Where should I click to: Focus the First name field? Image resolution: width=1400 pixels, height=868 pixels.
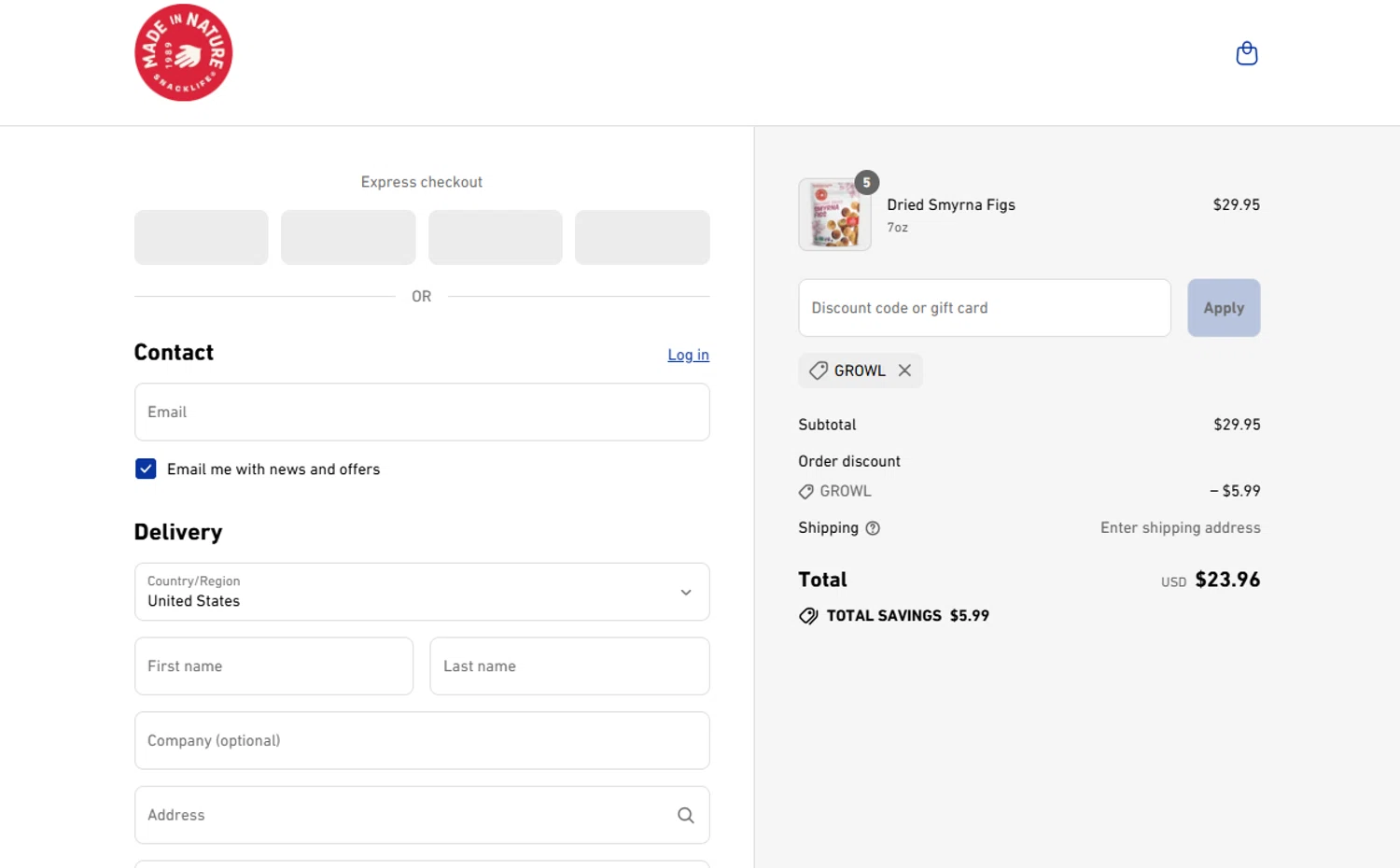tap(273, 666)
